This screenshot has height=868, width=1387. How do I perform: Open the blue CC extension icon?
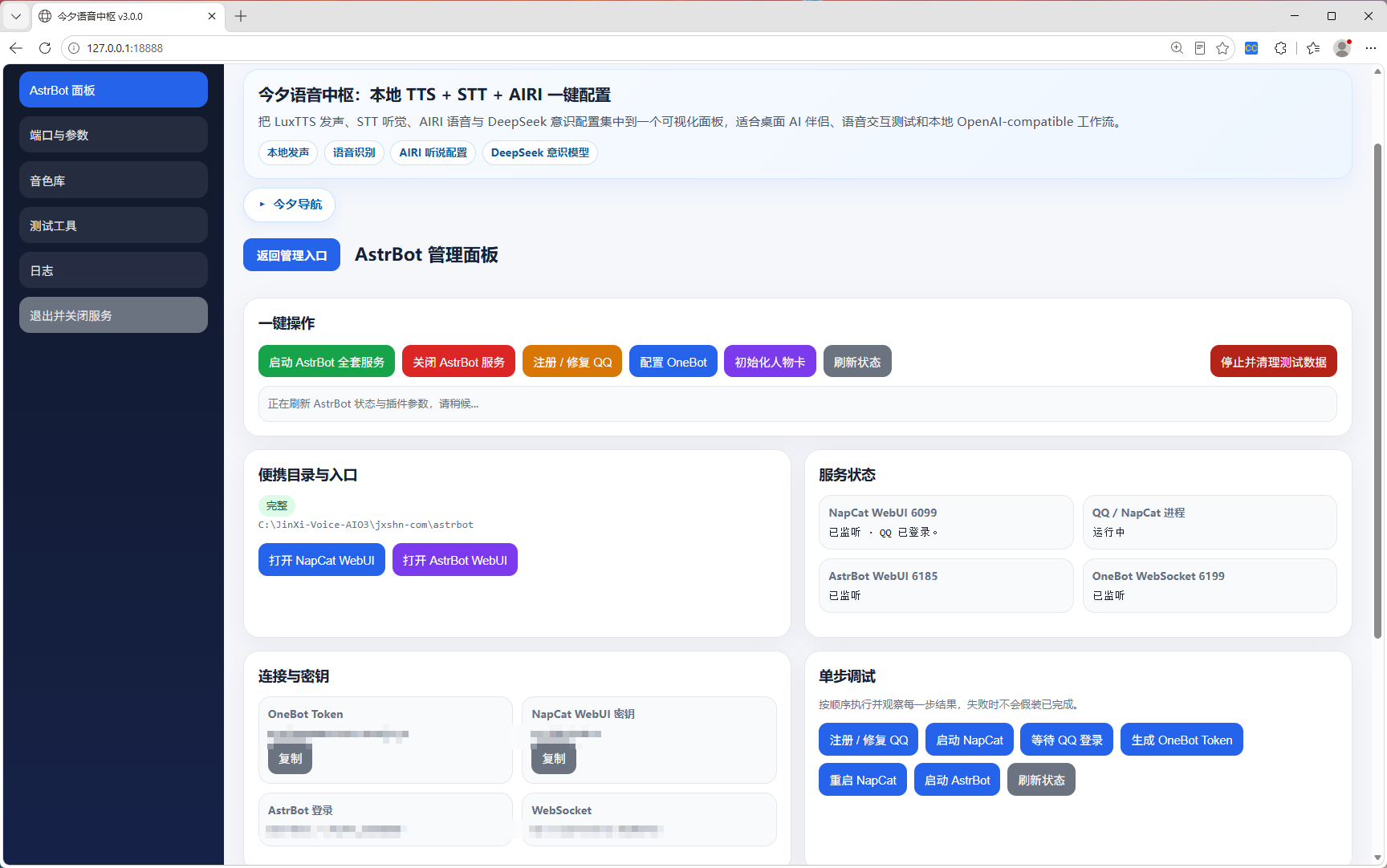pos(1251,48)
